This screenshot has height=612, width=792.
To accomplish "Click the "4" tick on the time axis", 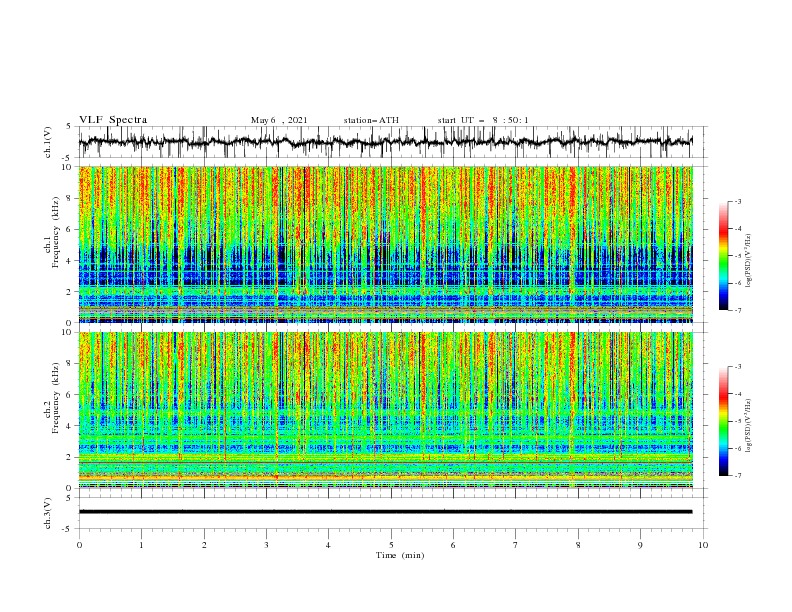I will [328, 545].
